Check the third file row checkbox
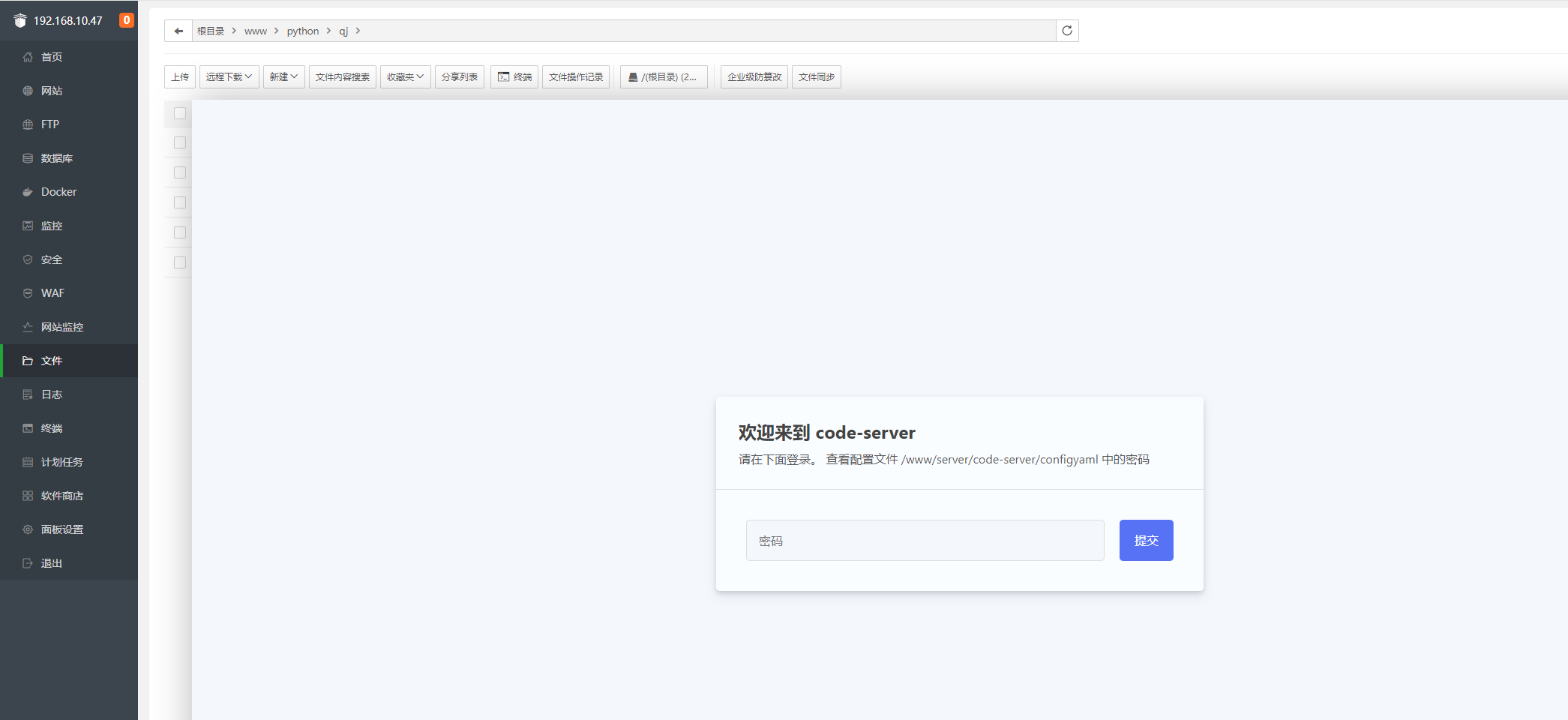1568x720 pixels. coord(180,172)
